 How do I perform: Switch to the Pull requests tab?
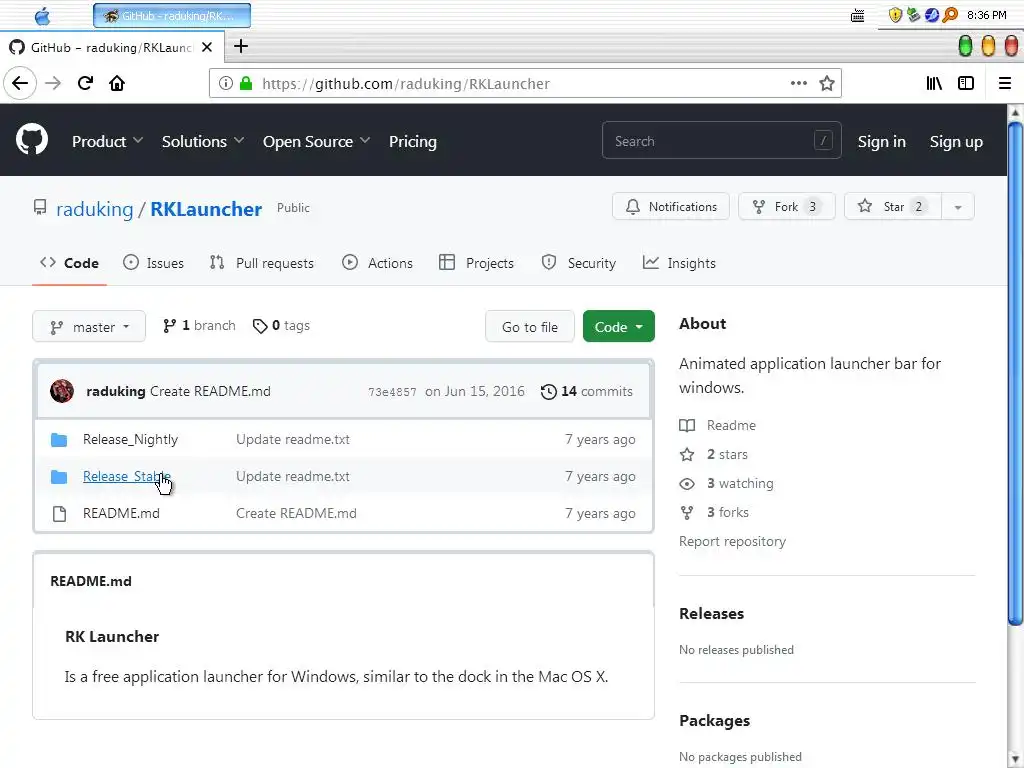[261, 263]
